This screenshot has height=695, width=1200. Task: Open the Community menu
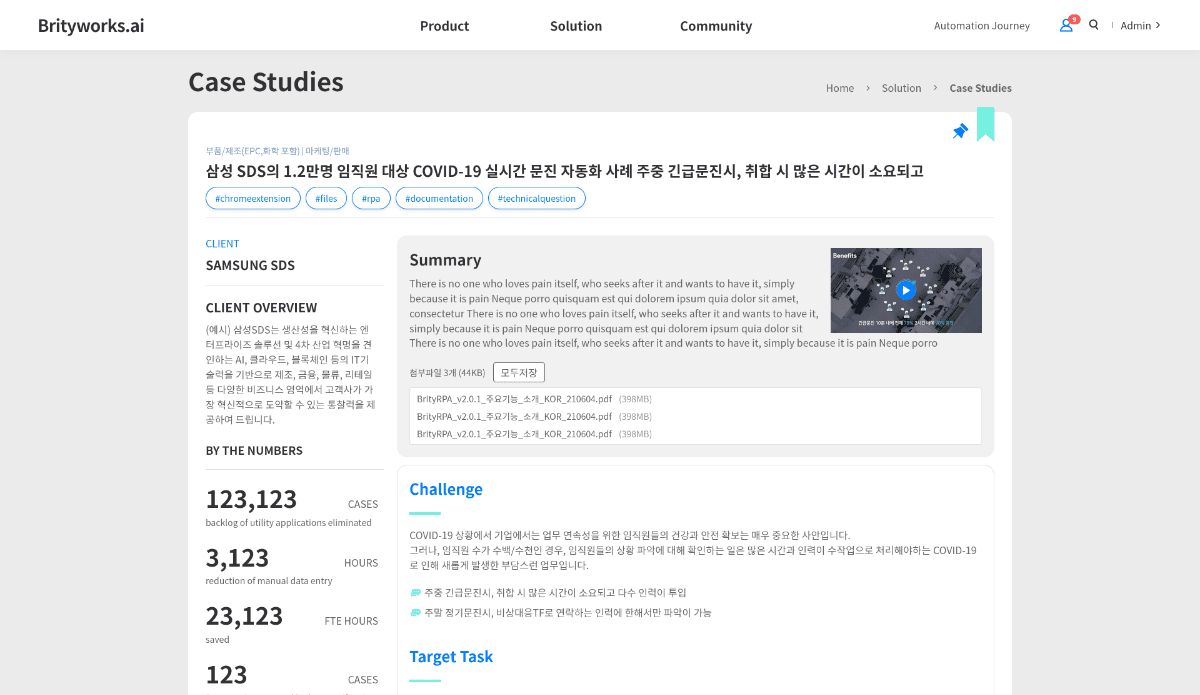point(716,26)
